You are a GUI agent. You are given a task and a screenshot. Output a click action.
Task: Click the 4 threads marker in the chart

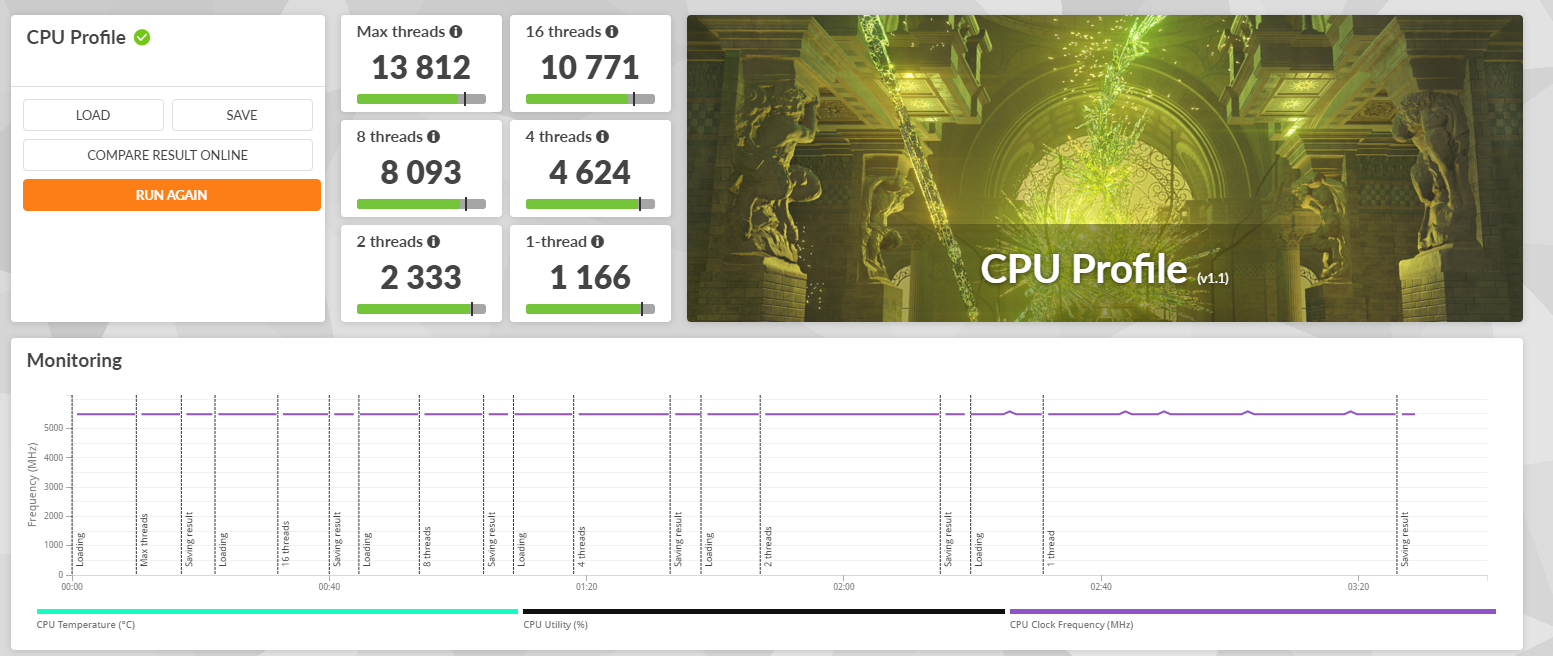point(581,547)
